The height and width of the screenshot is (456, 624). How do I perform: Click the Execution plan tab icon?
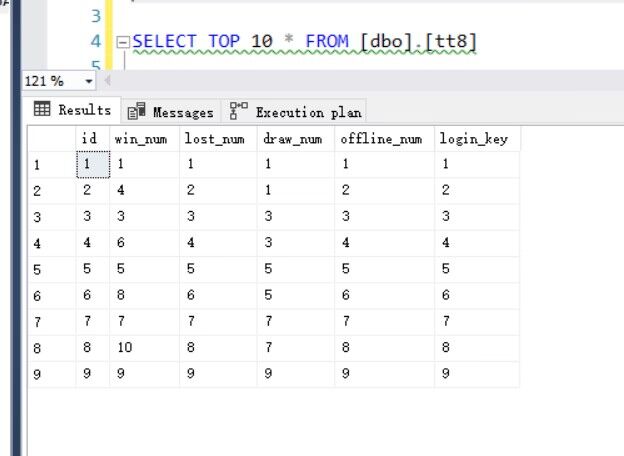pyautogui.click(x=238, y=111)
